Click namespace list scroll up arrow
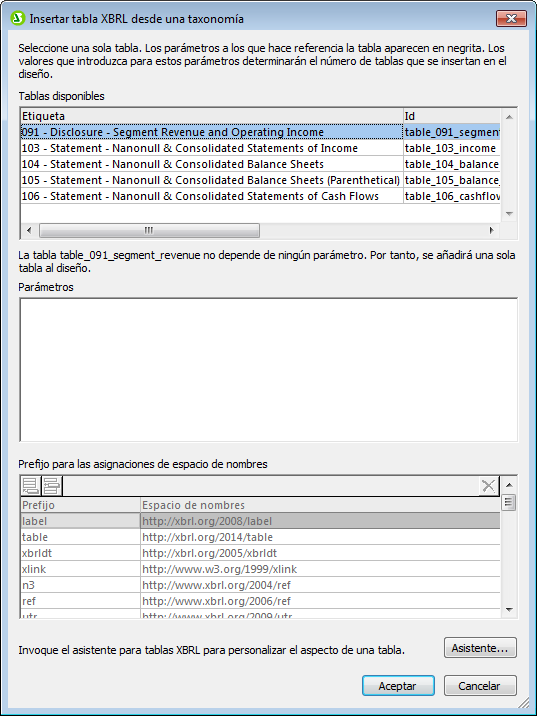Image resolution: width=537 pixels, height=716 pixels. 509,485
